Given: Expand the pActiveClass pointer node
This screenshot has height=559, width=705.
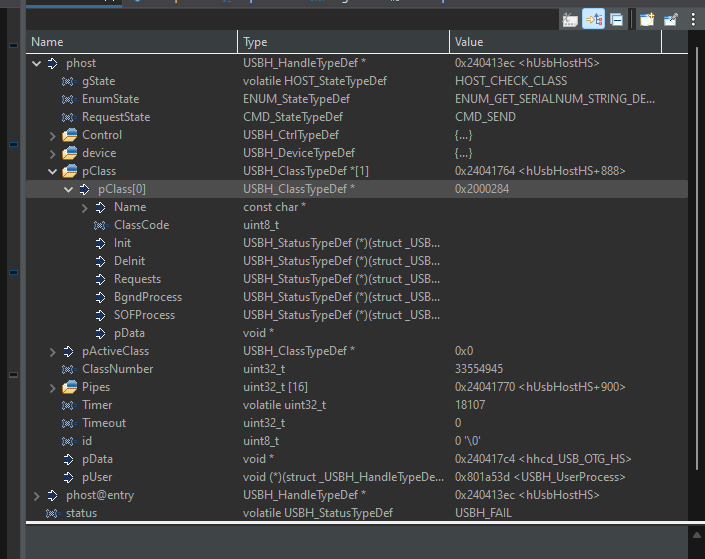Looking at the screenshot, I should click(x=53, y=351).
